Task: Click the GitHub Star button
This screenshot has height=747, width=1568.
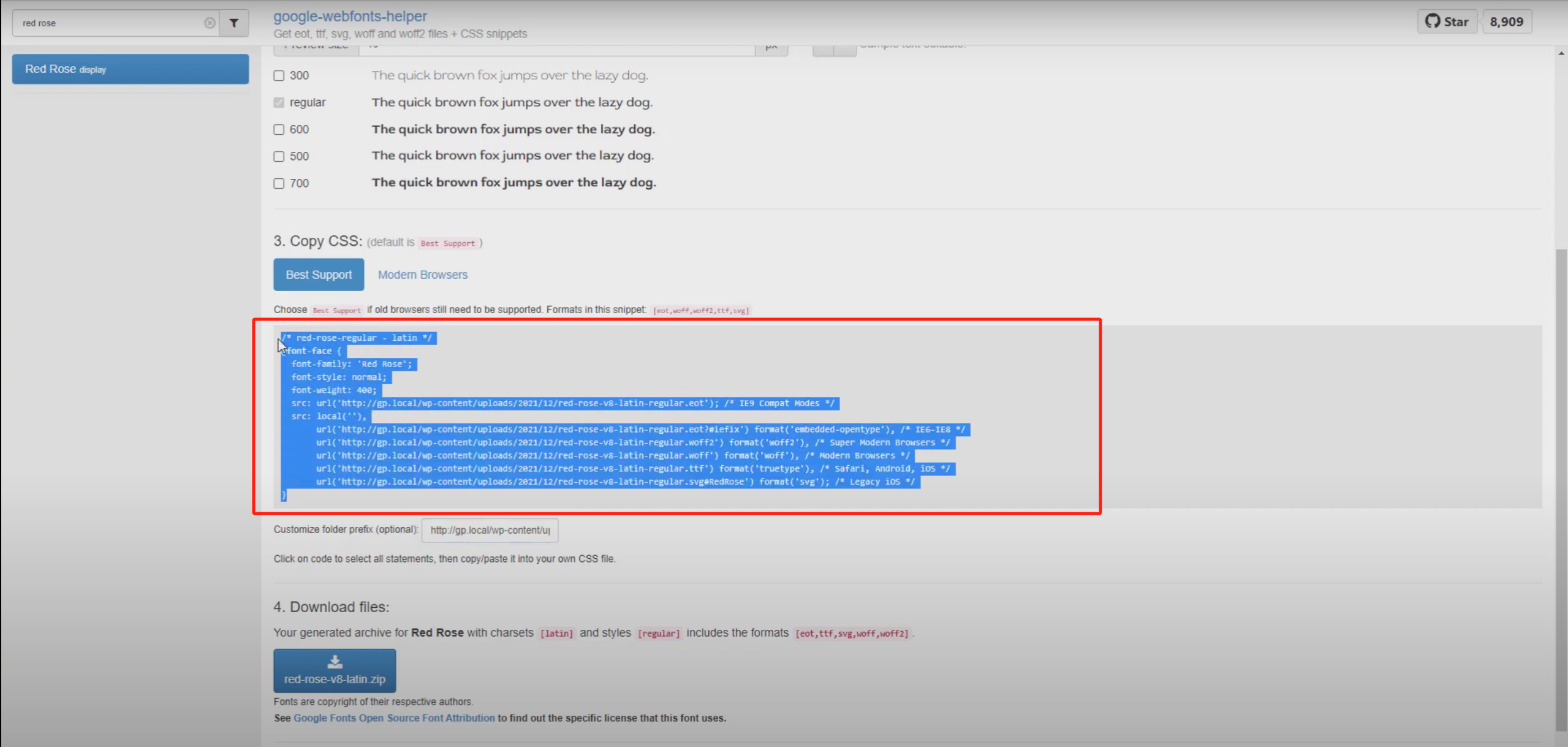Action: point(1447,22)
